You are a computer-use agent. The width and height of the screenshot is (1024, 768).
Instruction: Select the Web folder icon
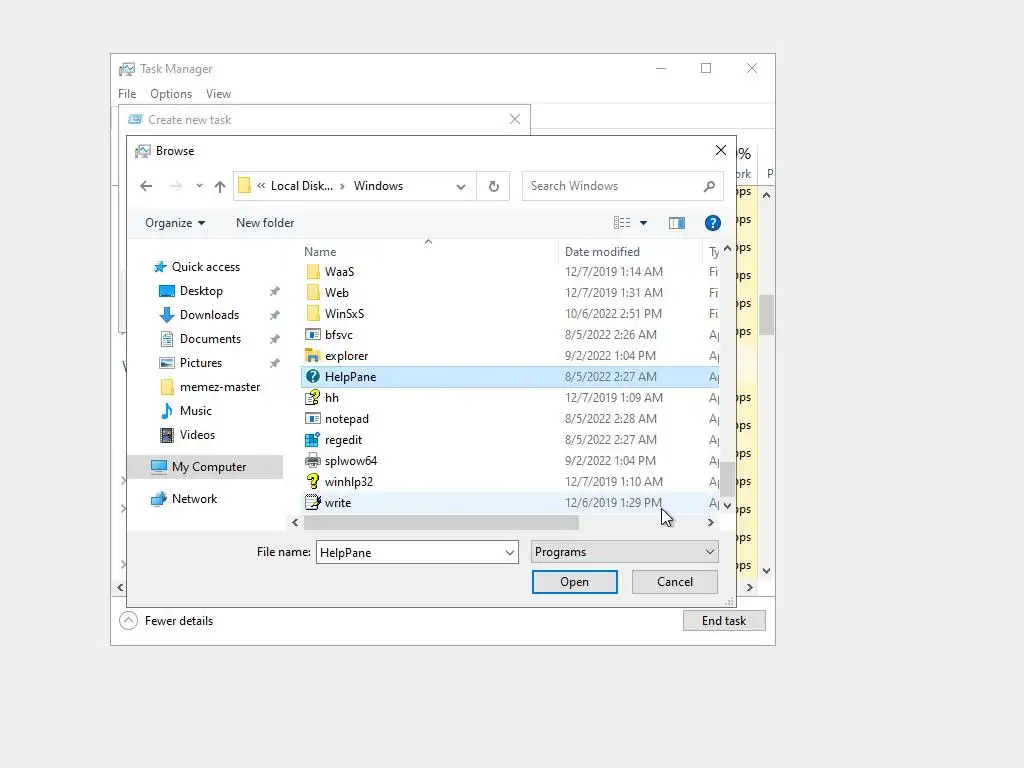[x=313, y=293]
